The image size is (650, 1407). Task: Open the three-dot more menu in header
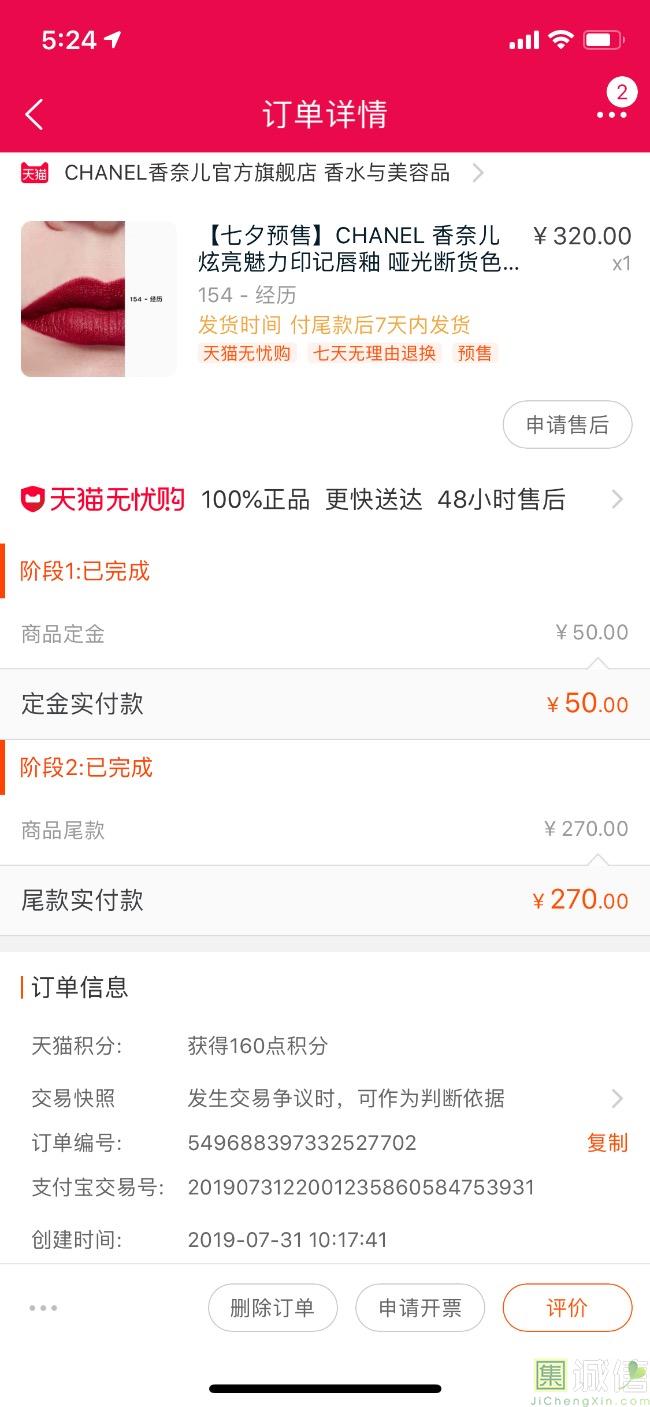pos(611,115)
